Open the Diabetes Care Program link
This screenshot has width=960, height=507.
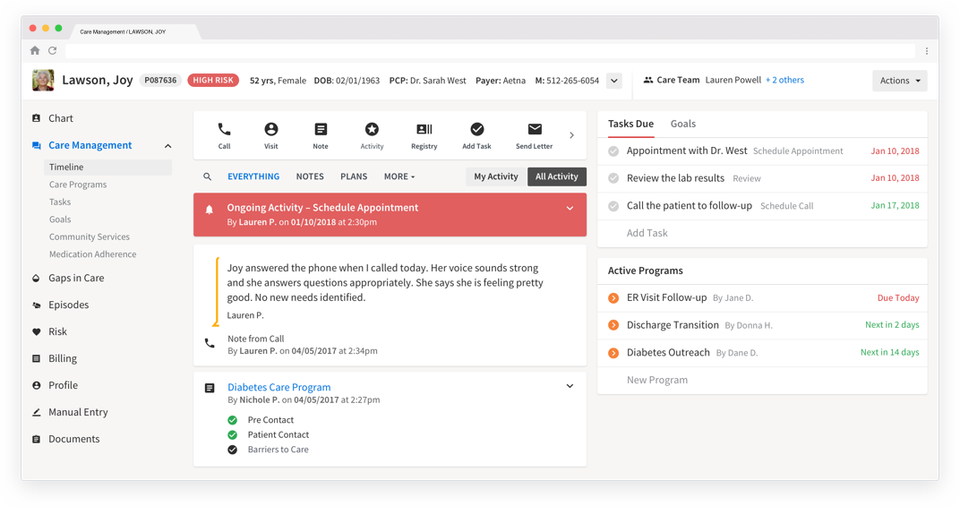(x=279, y=387)
